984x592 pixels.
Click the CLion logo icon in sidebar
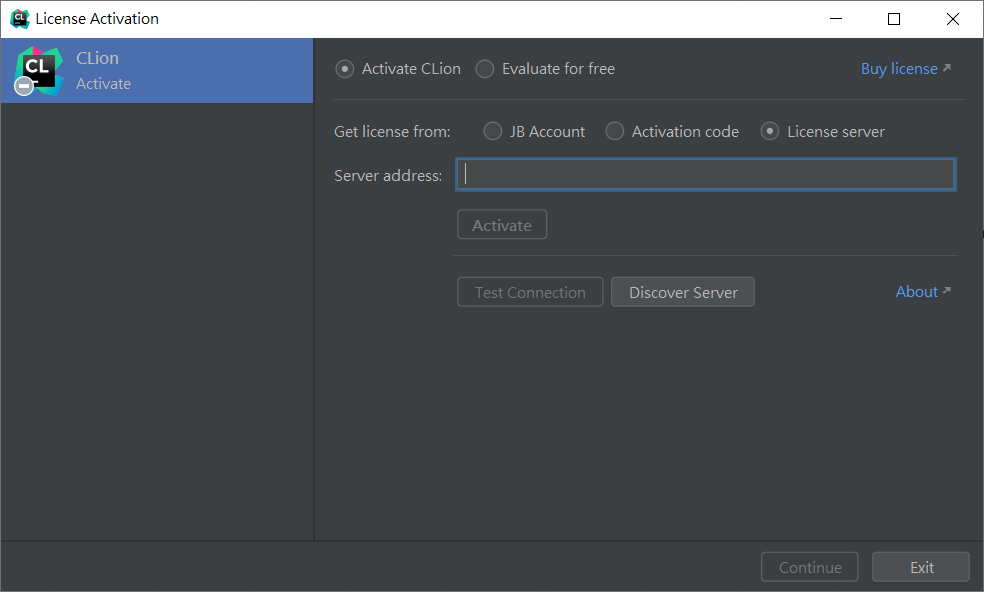(38, 71)
